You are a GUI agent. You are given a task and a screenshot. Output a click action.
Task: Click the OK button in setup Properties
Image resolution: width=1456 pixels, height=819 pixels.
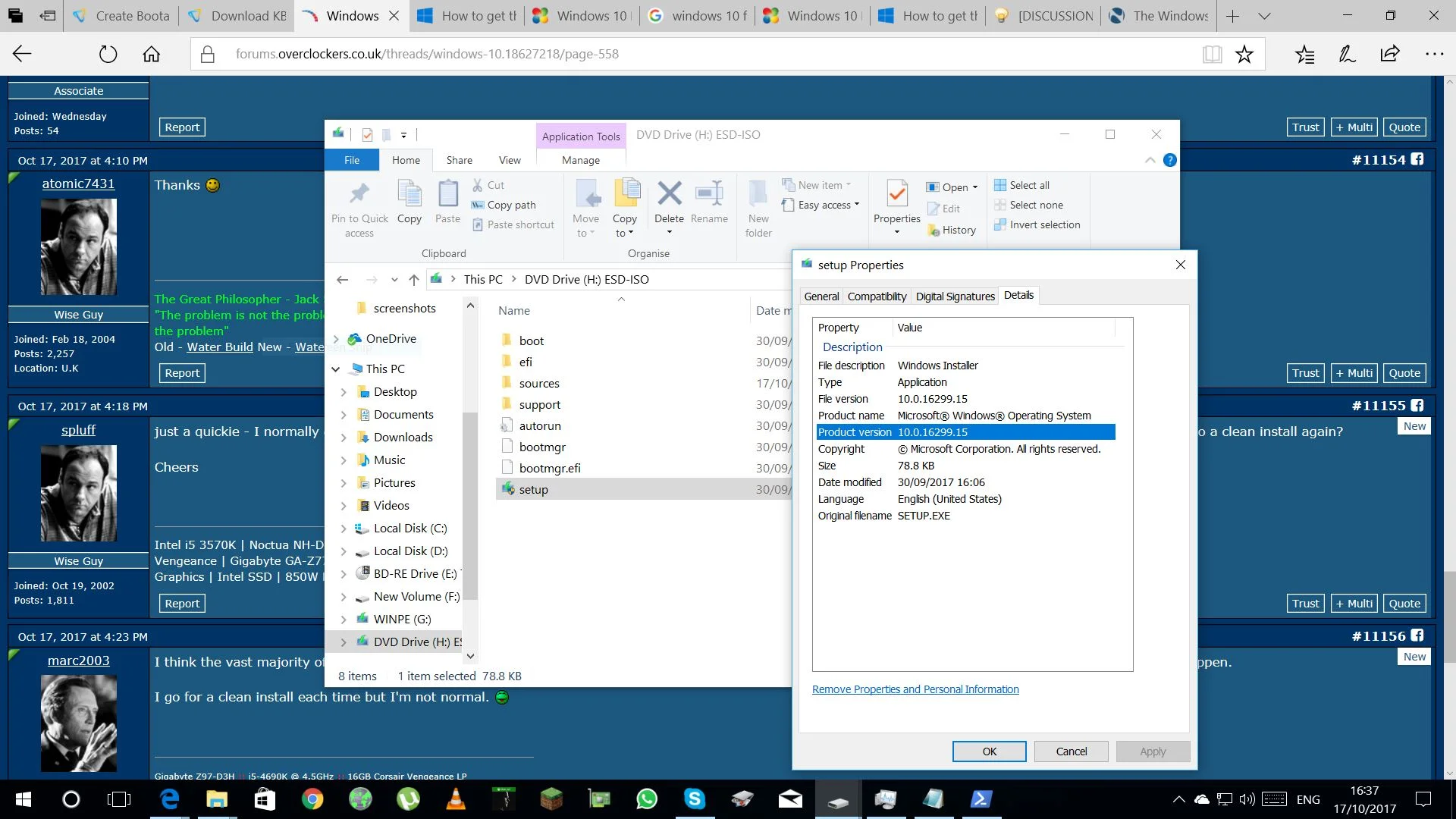point(989,752)
